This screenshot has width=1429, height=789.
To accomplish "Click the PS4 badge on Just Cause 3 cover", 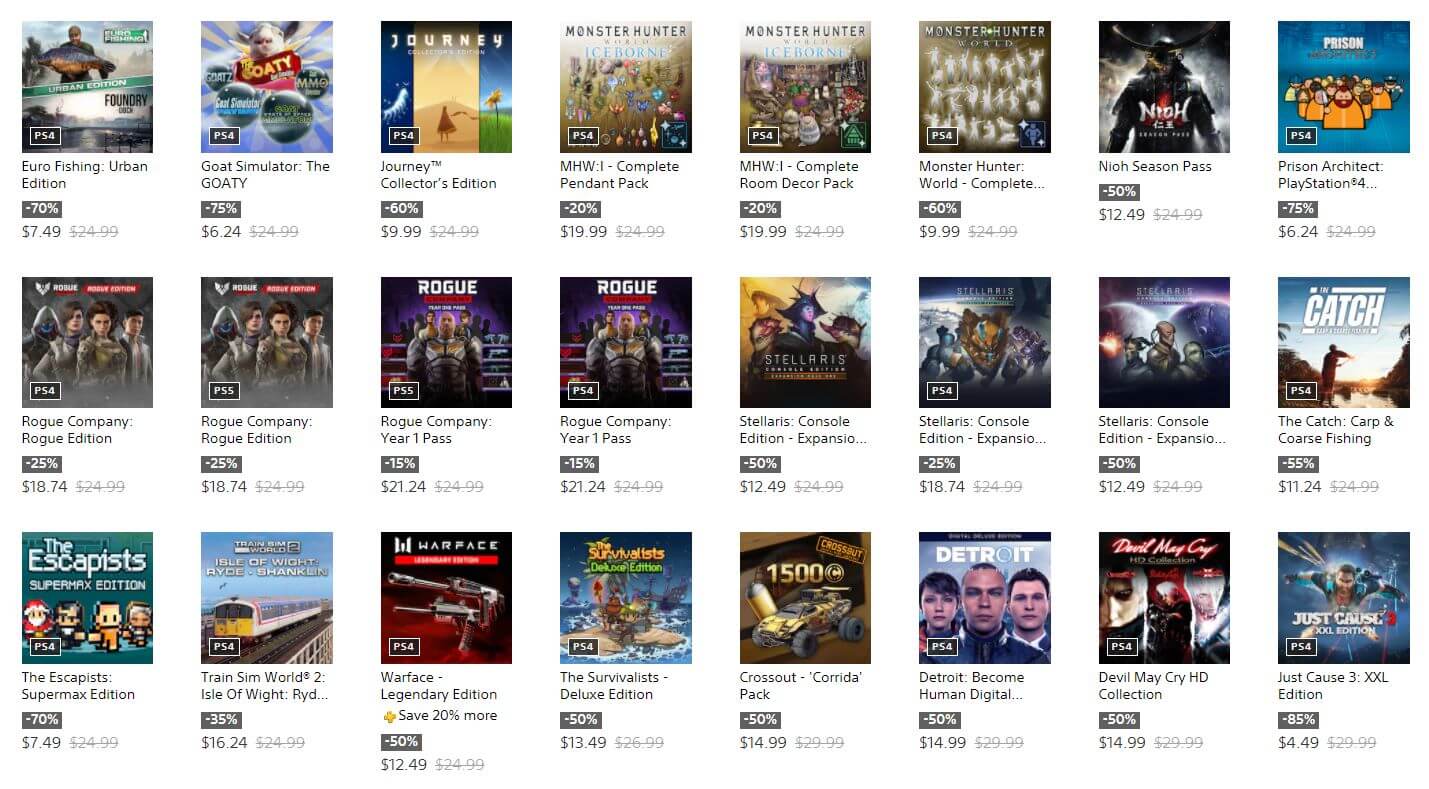I will (x=1300, y=647).
